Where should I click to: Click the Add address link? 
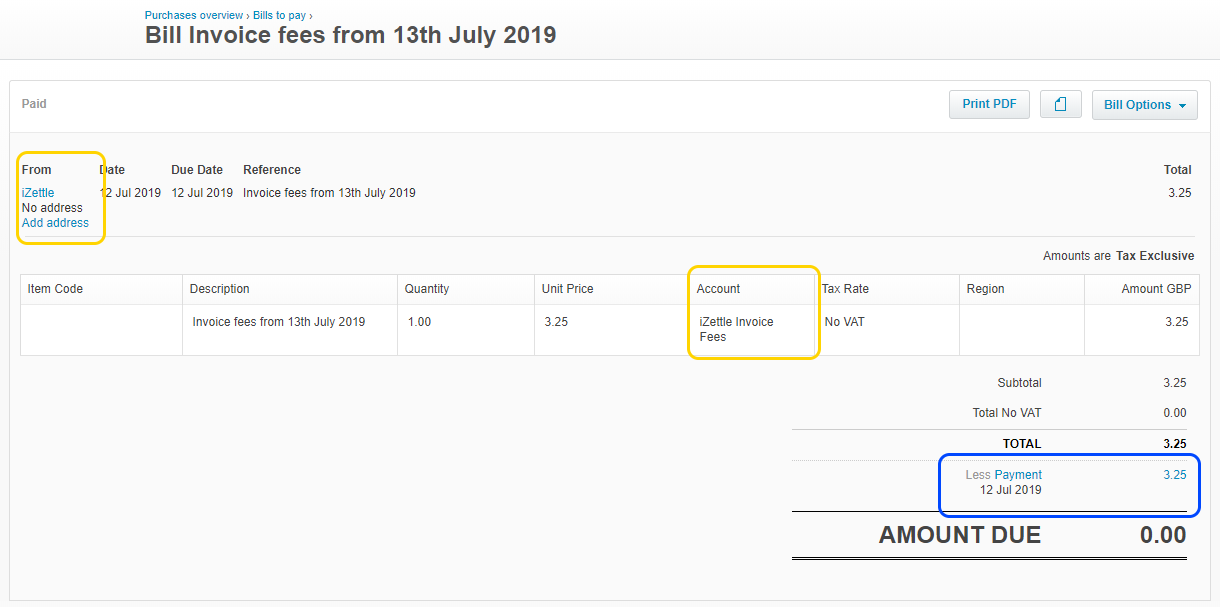click(55, 223)
